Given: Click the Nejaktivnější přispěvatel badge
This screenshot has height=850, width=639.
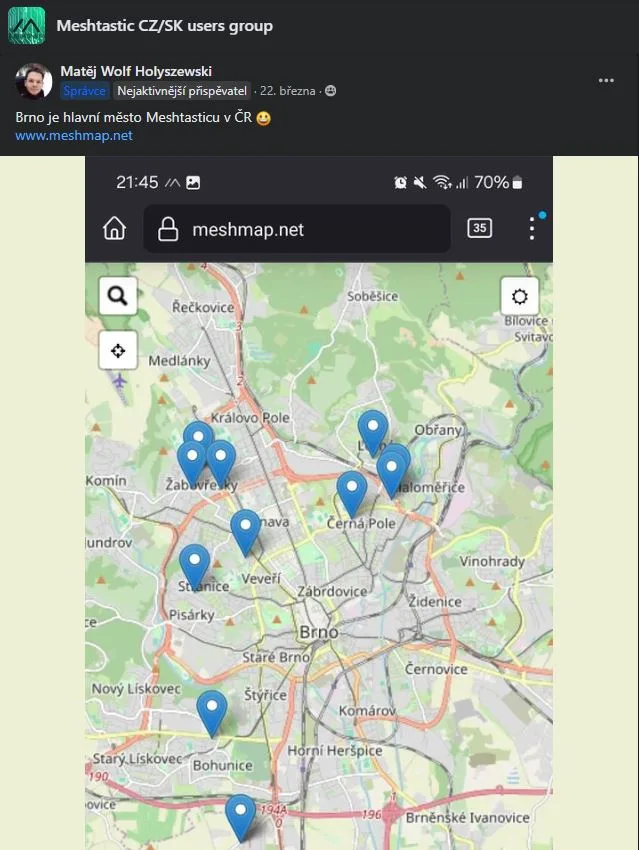Looking at the screenshot, I should (x=182, y=91).
